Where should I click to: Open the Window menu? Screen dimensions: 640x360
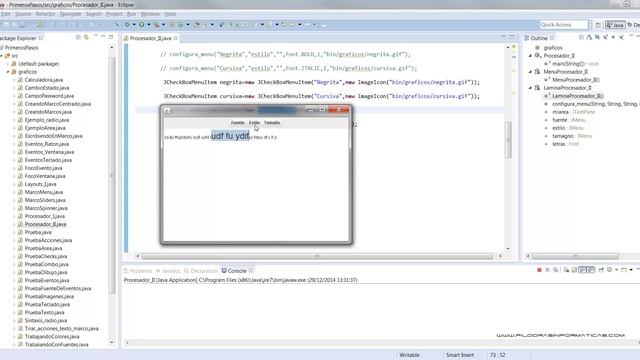(x=150, y=14)
